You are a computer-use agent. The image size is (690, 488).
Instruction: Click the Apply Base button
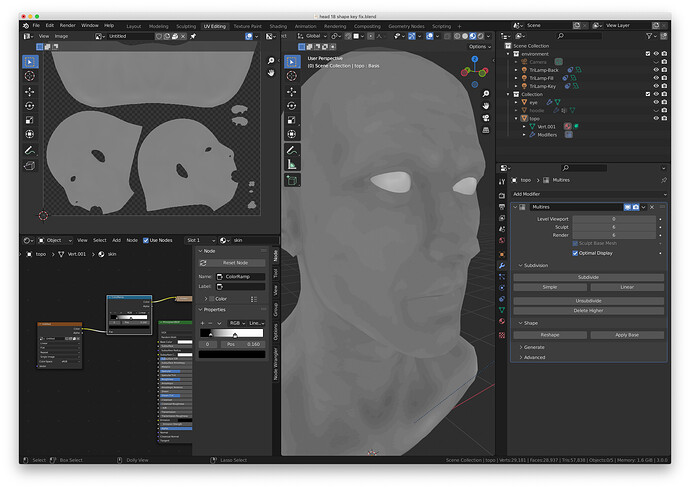(627, 335)
